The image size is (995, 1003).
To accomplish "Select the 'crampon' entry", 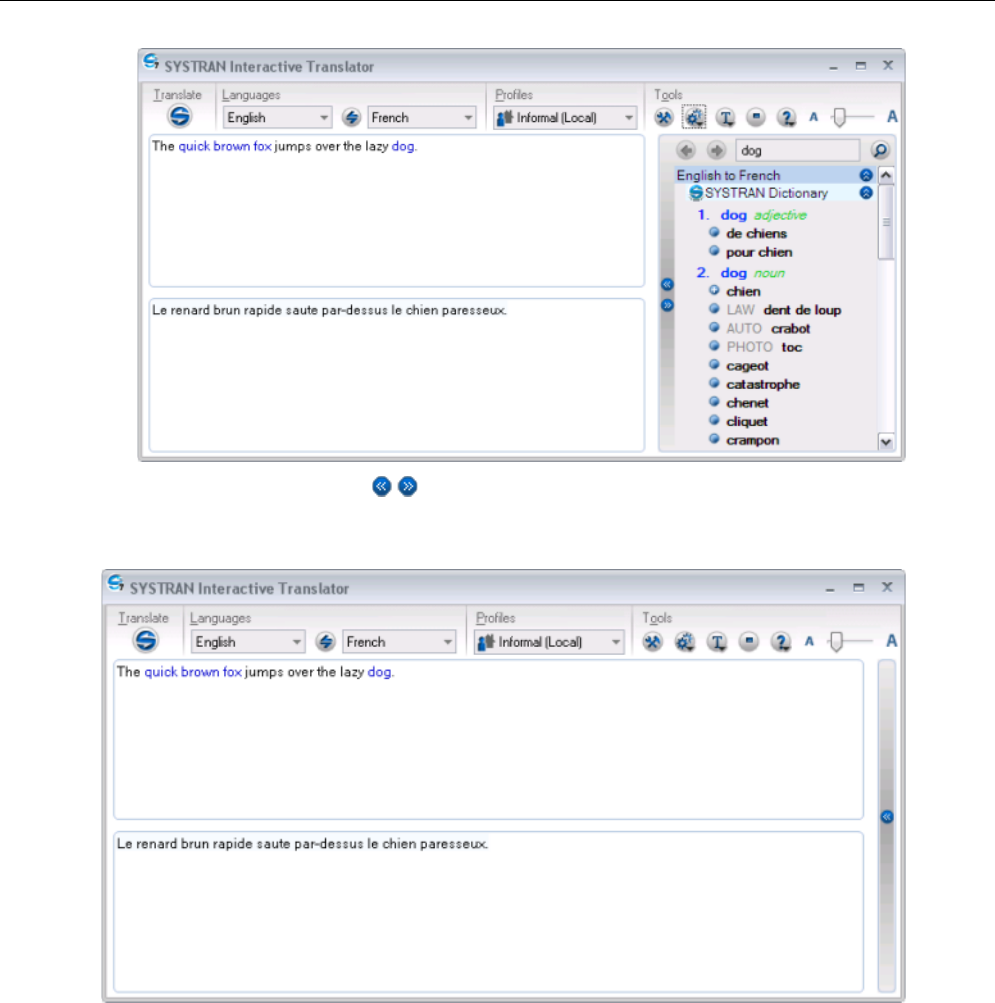I will 752,440.
